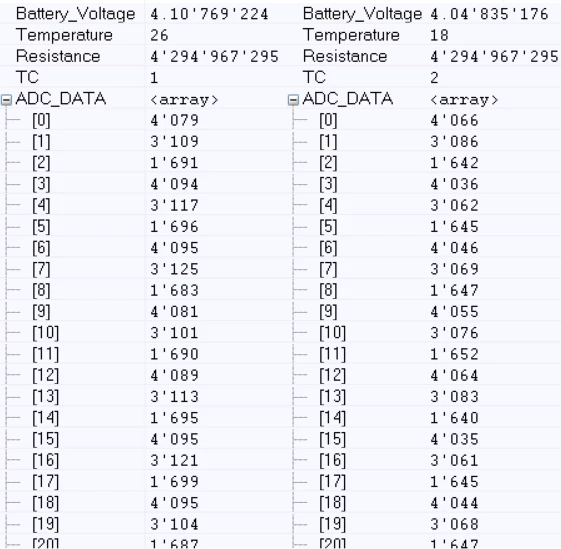Collapse the left ADC_DATA array

tap(6, 100)
